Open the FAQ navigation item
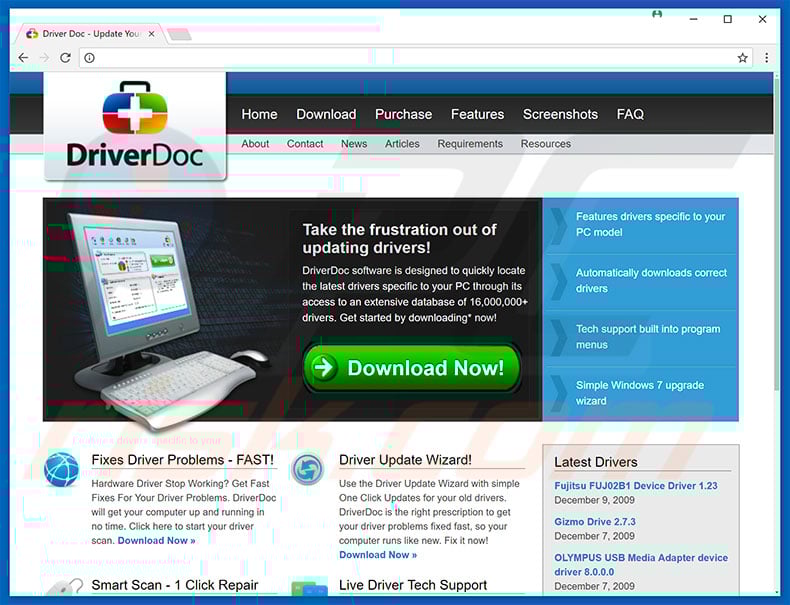The height and width of the screenshot is (605, 790). pyautogui.click(x=630, y=114)
